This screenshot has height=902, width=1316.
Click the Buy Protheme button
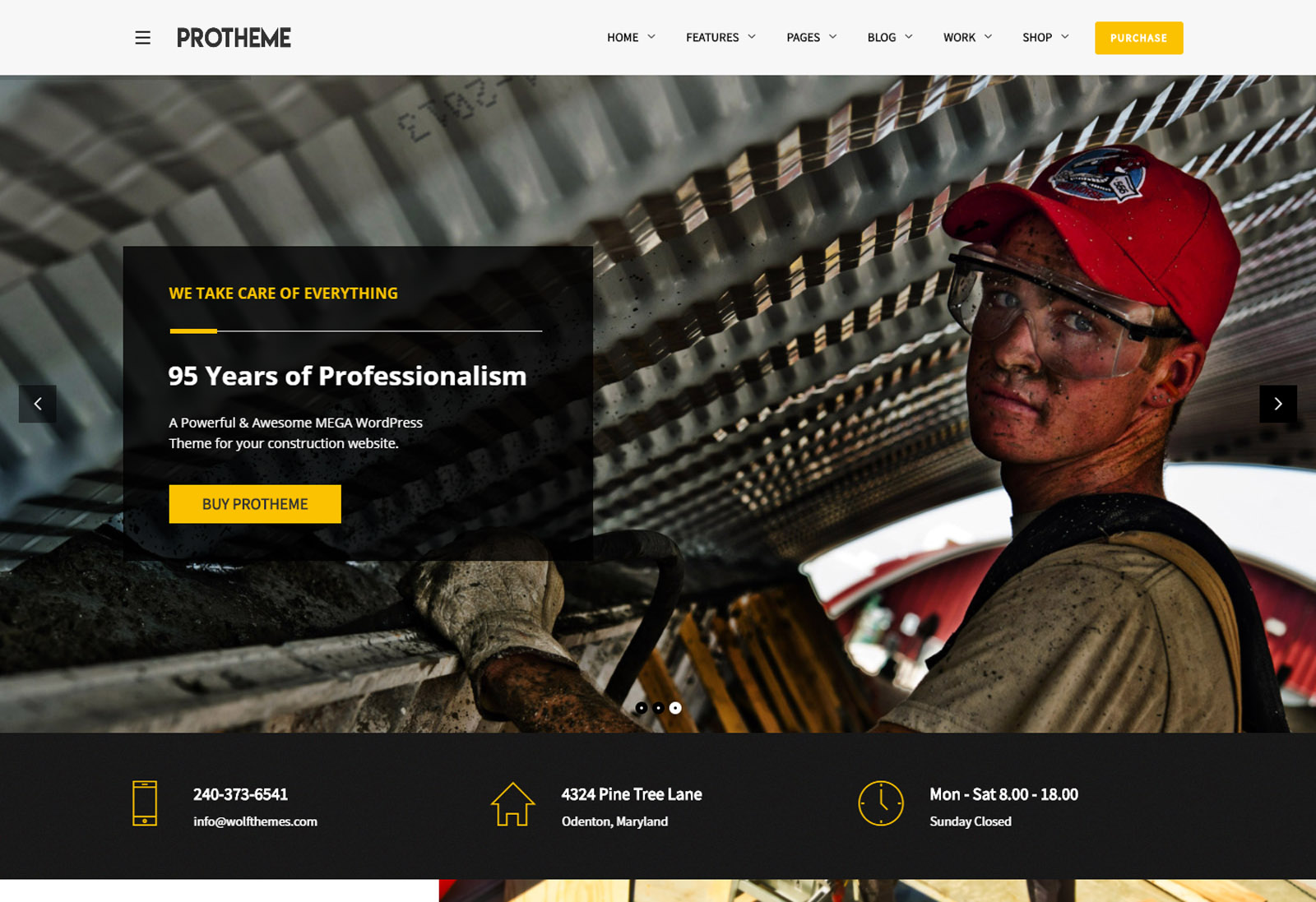tap(255, 504)
